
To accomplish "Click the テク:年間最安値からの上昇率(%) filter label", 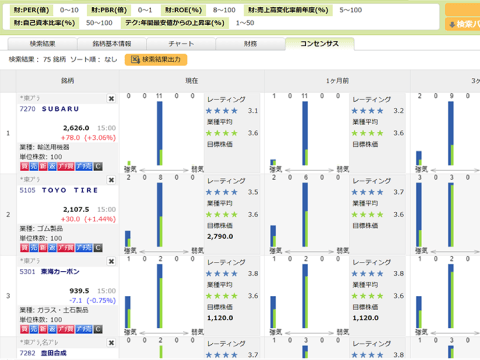I will (x=175, y=23).
